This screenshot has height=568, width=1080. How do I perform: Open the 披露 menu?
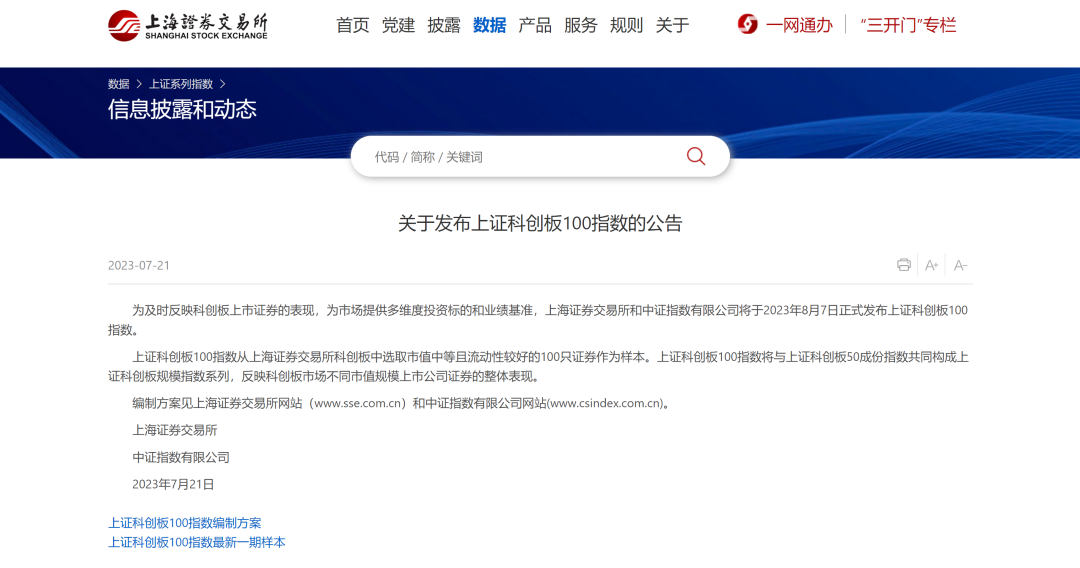444,25
